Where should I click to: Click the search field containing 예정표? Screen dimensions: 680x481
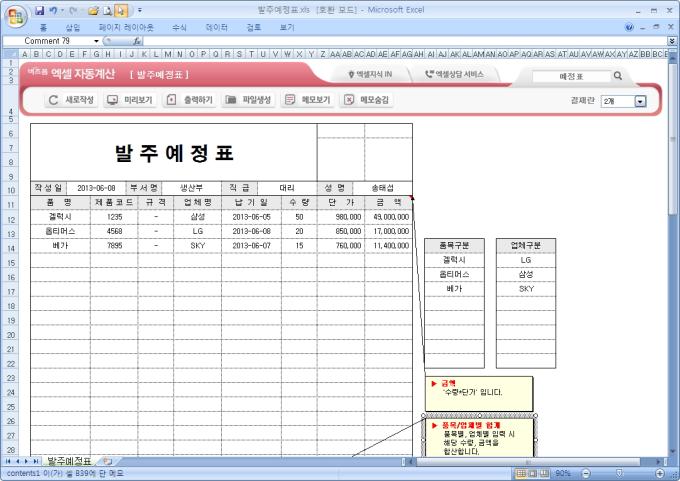(572, 76)
